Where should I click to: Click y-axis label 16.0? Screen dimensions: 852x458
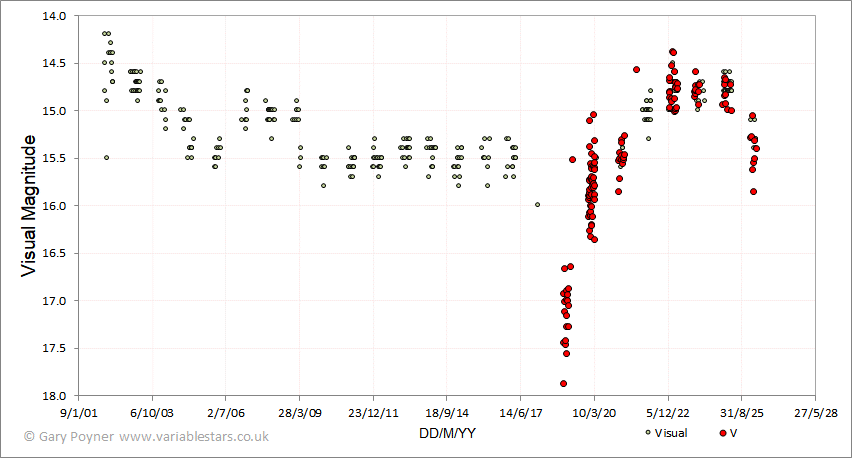[54, 206]
